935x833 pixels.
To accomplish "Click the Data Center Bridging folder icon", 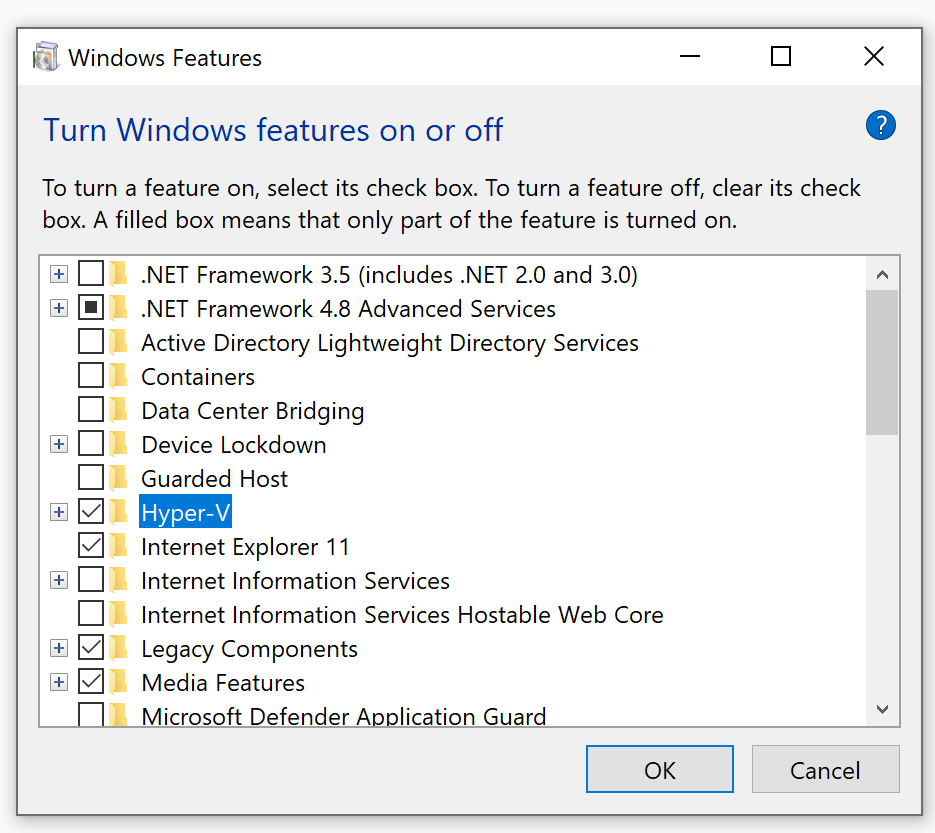I will pyautogui.click(x=120, y=410).
